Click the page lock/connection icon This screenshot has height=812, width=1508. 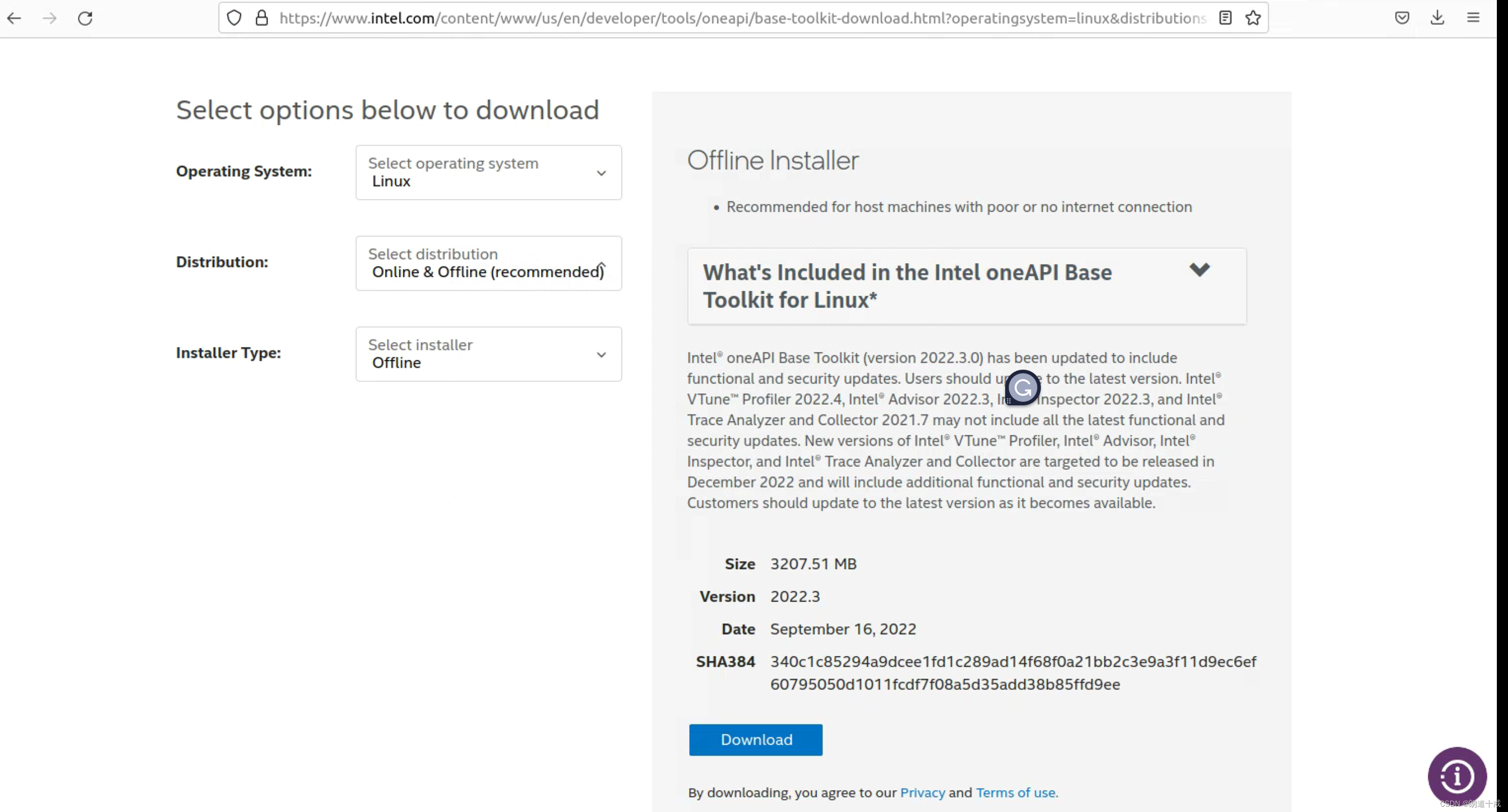coord(261,17)
